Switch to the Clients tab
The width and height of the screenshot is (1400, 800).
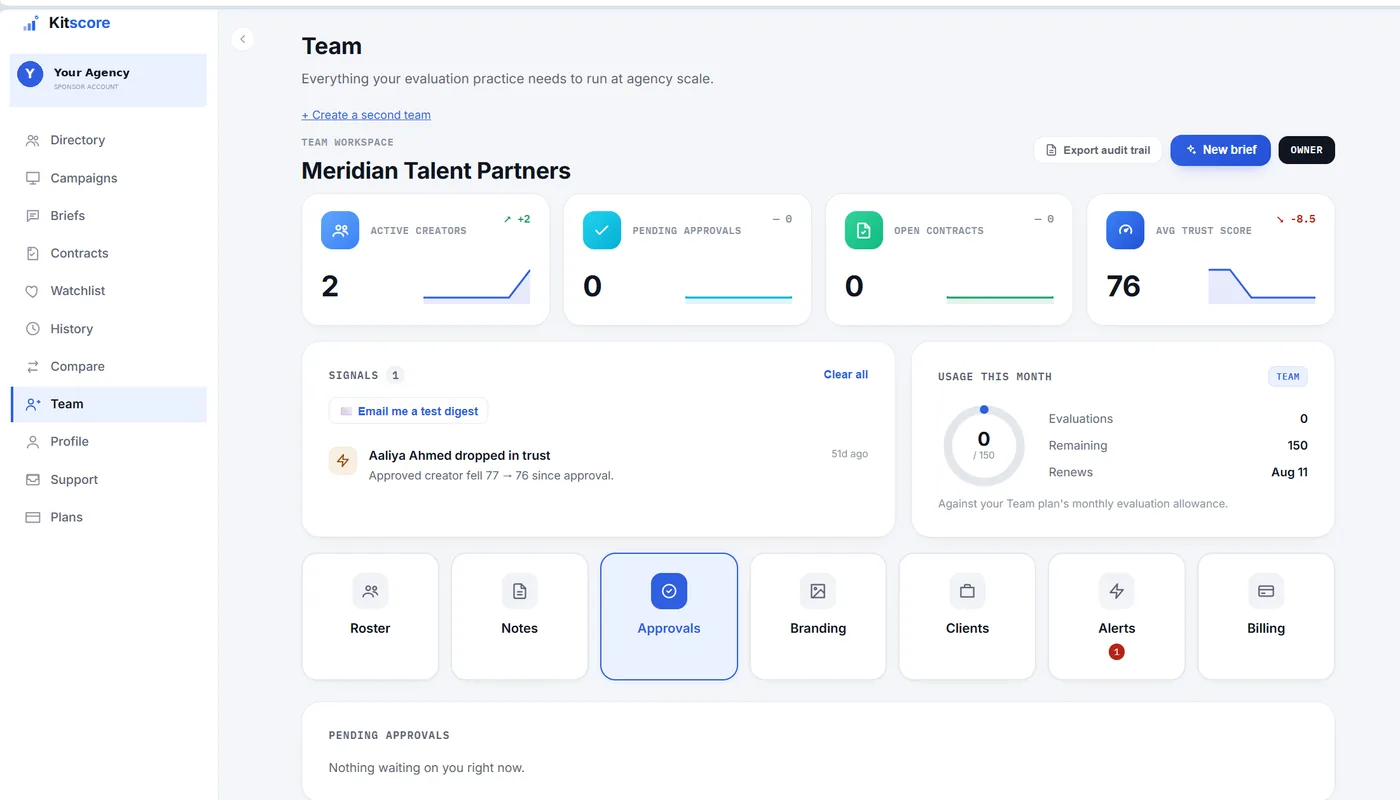(967, 616)
